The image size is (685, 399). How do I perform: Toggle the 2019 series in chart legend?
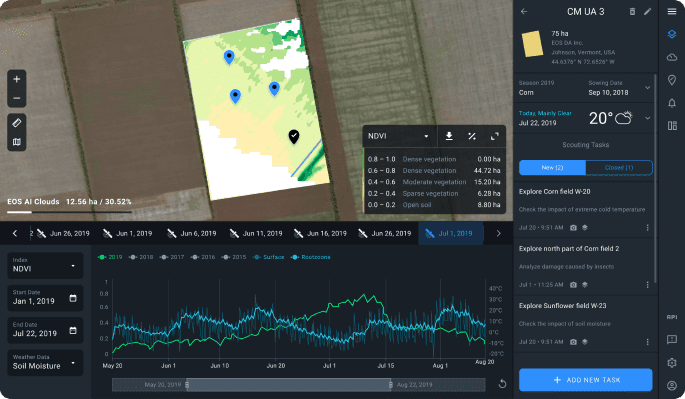[x=111, y=257]
